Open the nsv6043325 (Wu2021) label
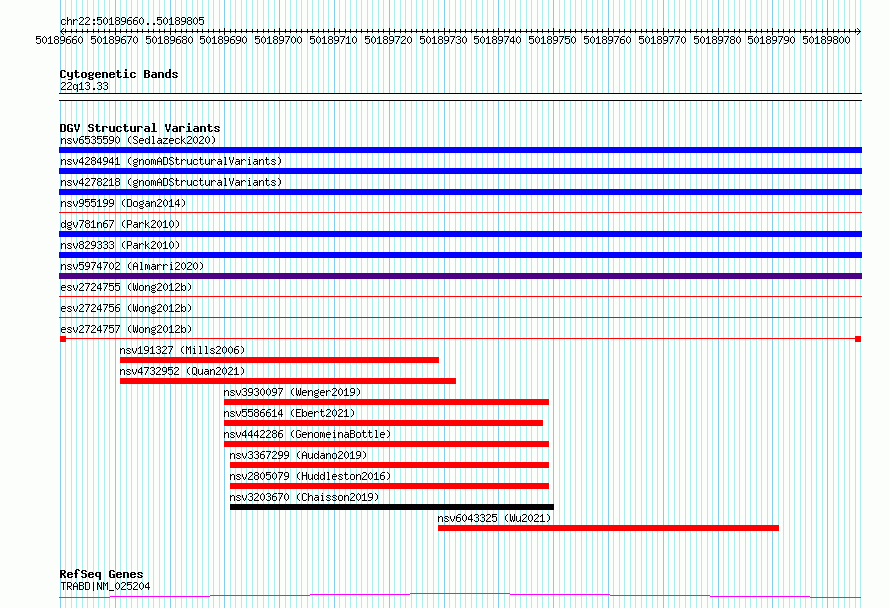The width and height of the screenshot is (890, 608). [494, 518]
